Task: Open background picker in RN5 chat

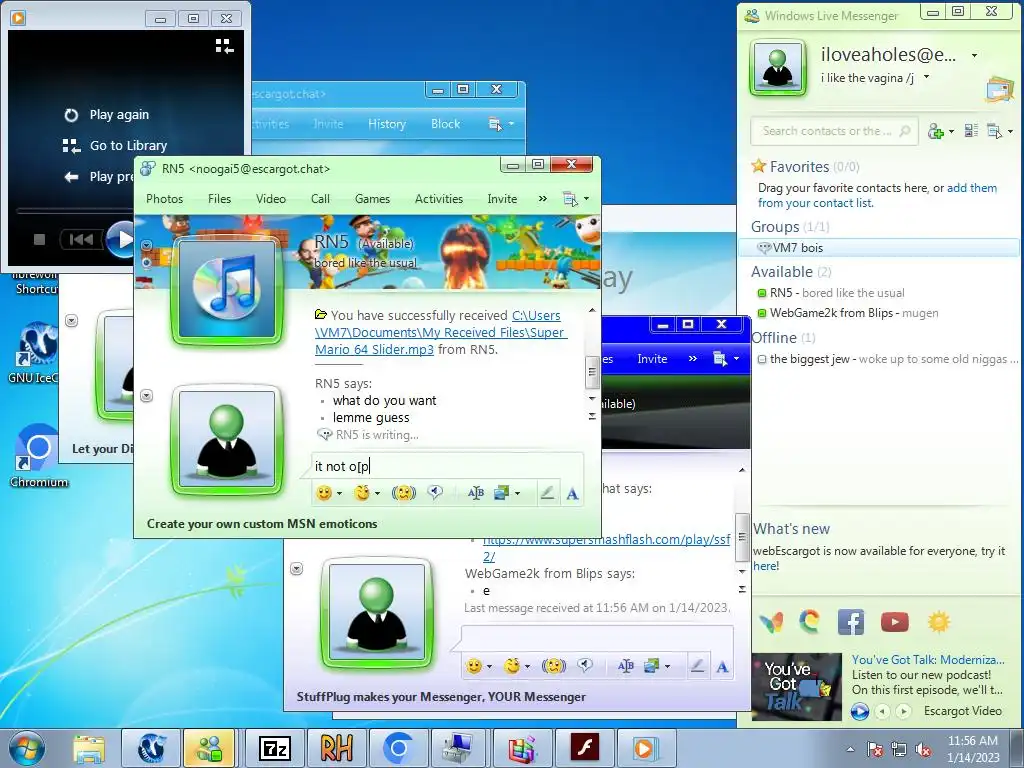Action: tap(502, 493)
